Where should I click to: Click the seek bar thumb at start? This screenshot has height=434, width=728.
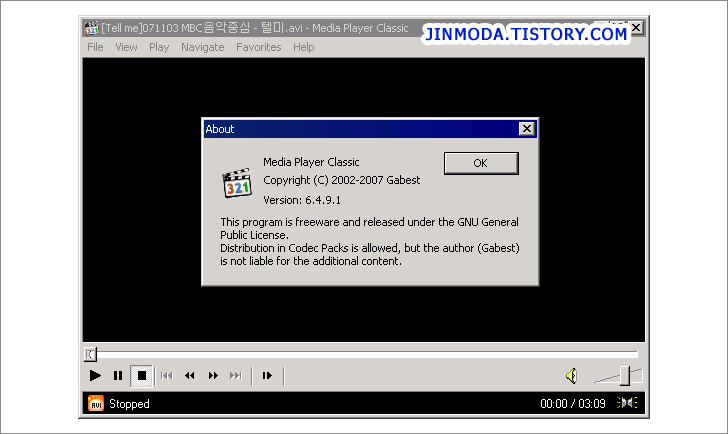coord(90,354)
